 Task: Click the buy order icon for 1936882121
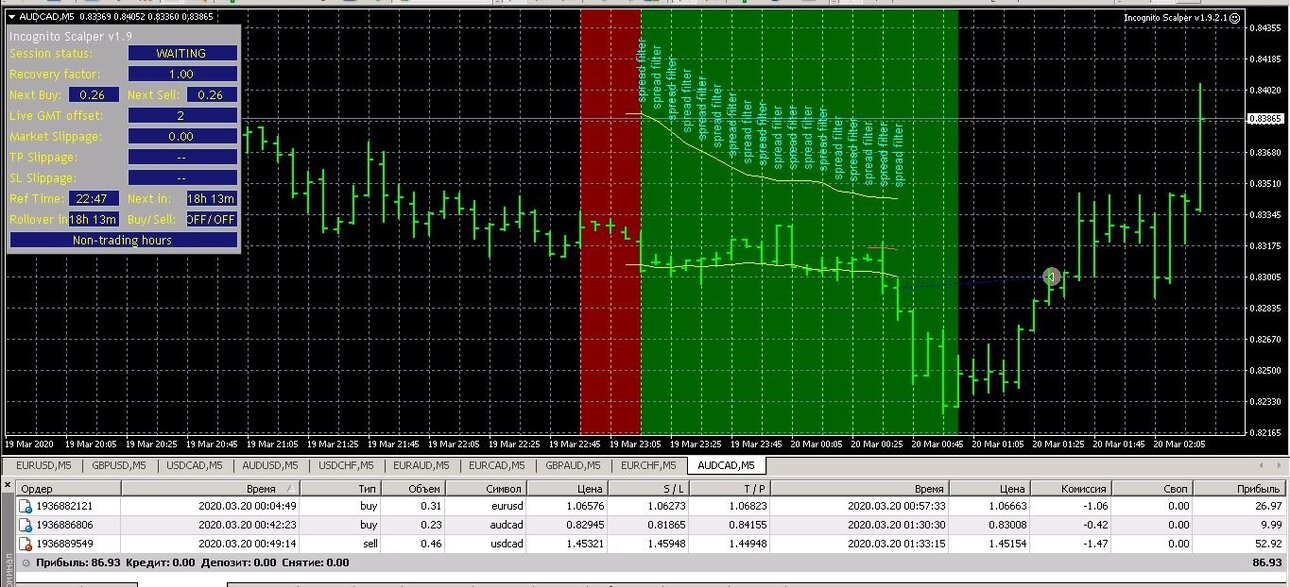point(25,506)
